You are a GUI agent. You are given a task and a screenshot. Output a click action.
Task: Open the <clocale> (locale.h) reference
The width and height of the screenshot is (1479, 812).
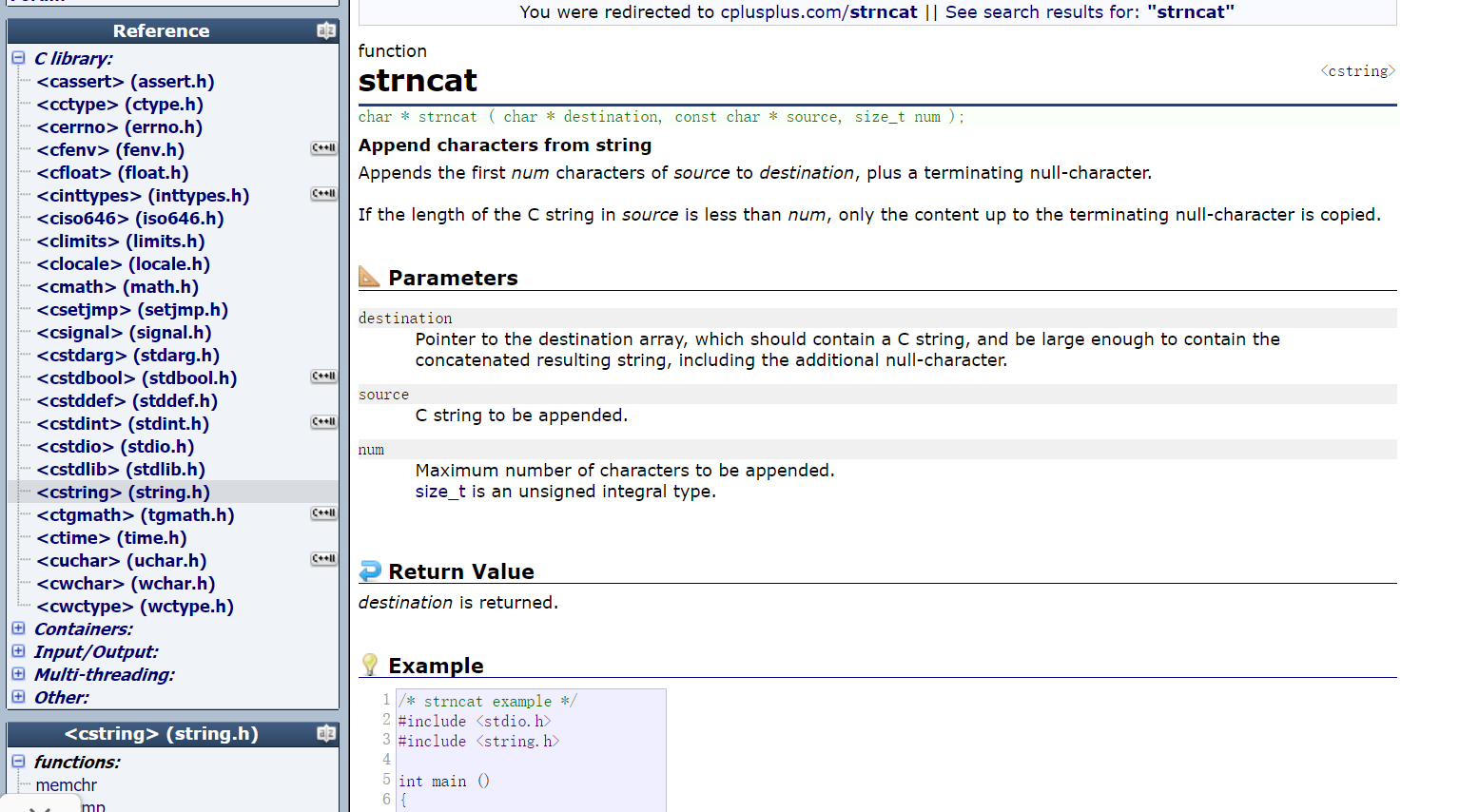click(x=124, y=264)
